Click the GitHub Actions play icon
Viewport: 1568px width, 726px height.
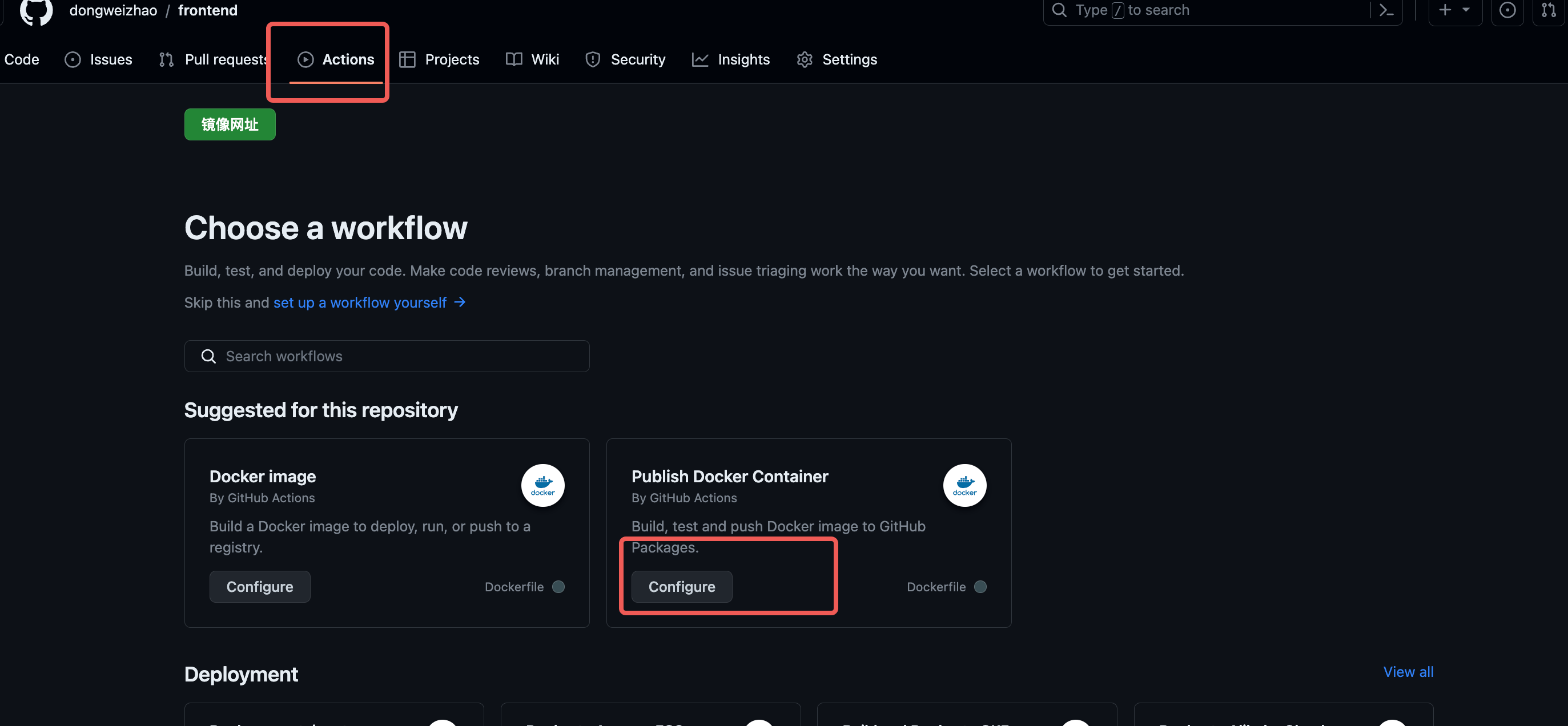306,58
